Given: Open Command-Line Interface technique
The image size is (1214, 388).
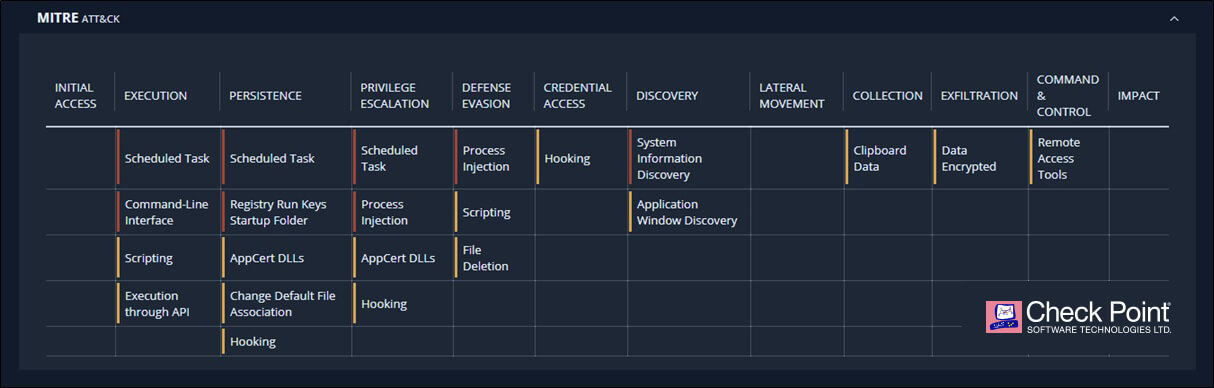Looking at the screenshot, I should pyautogui.click(x=168, y=212).
